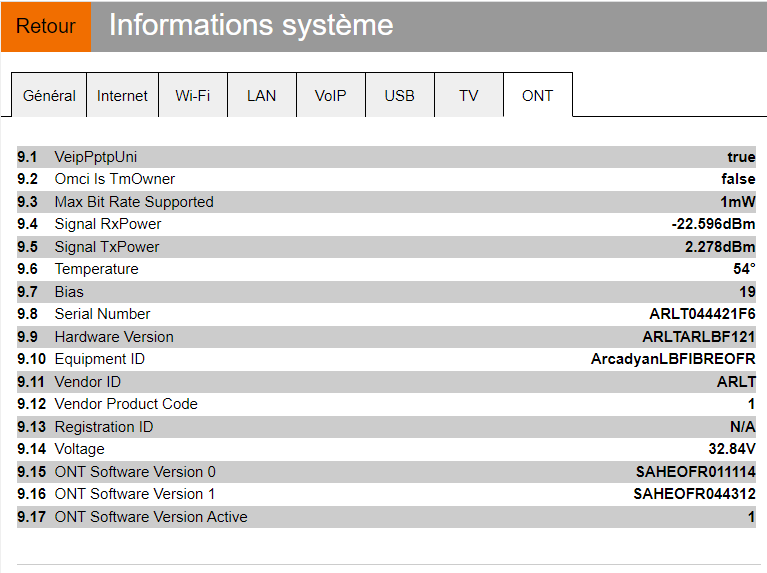Select software version SAHEOFR044312
Screen dimensions: 767x573
click(694, 494)
